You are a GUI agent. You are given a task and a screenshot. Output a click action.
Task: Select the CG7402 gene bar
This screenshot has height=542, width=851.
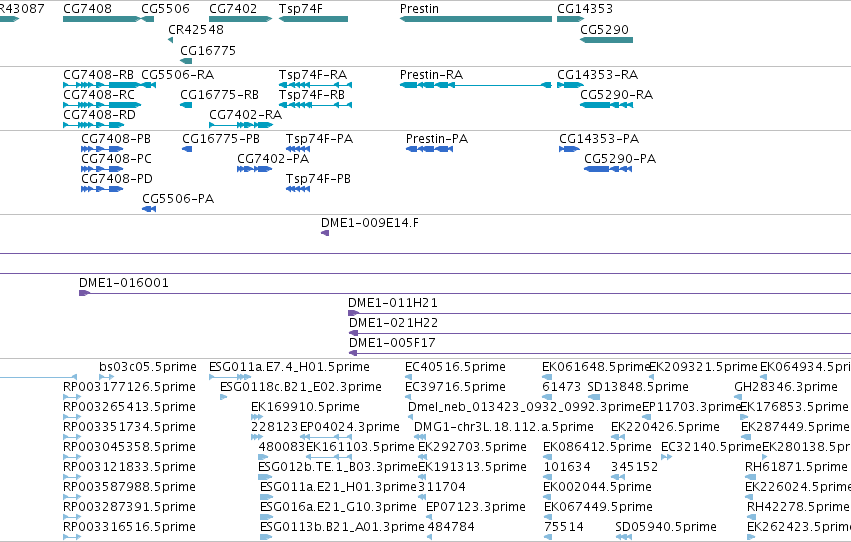tap(240, 19)
